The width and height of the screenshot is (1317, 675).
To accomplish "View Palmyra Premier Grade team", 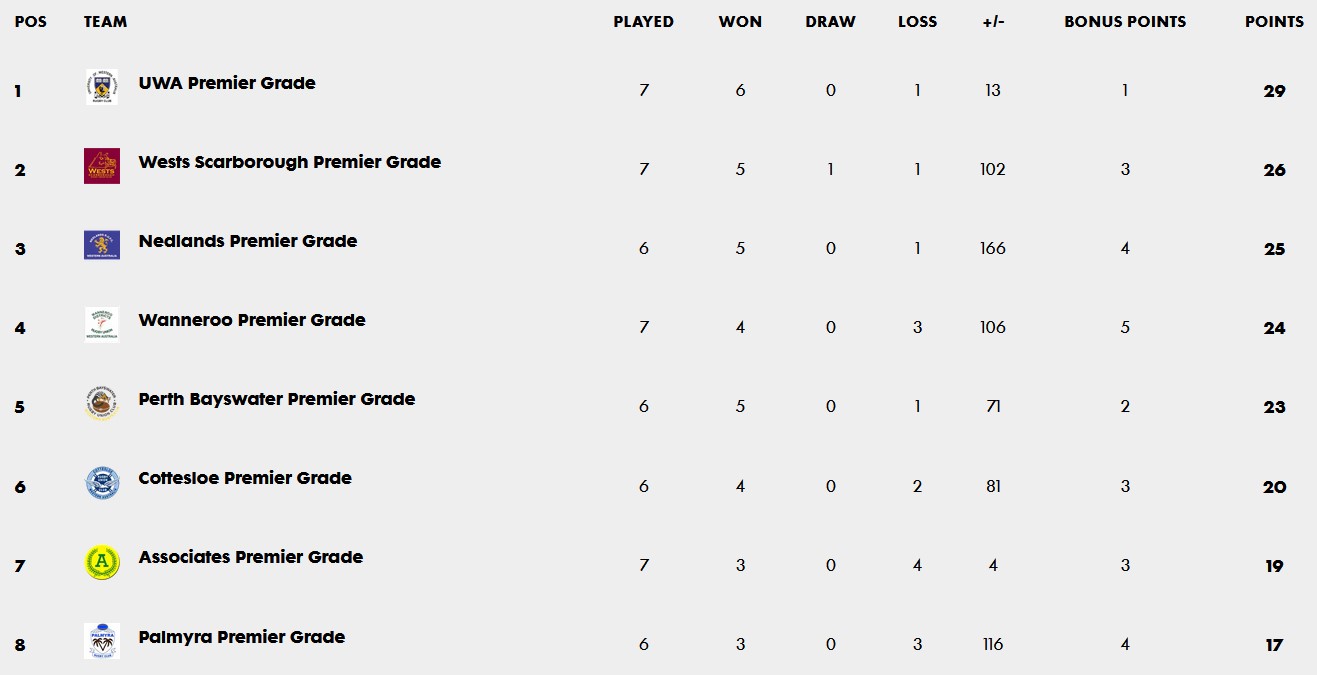I will pos(242,637).
